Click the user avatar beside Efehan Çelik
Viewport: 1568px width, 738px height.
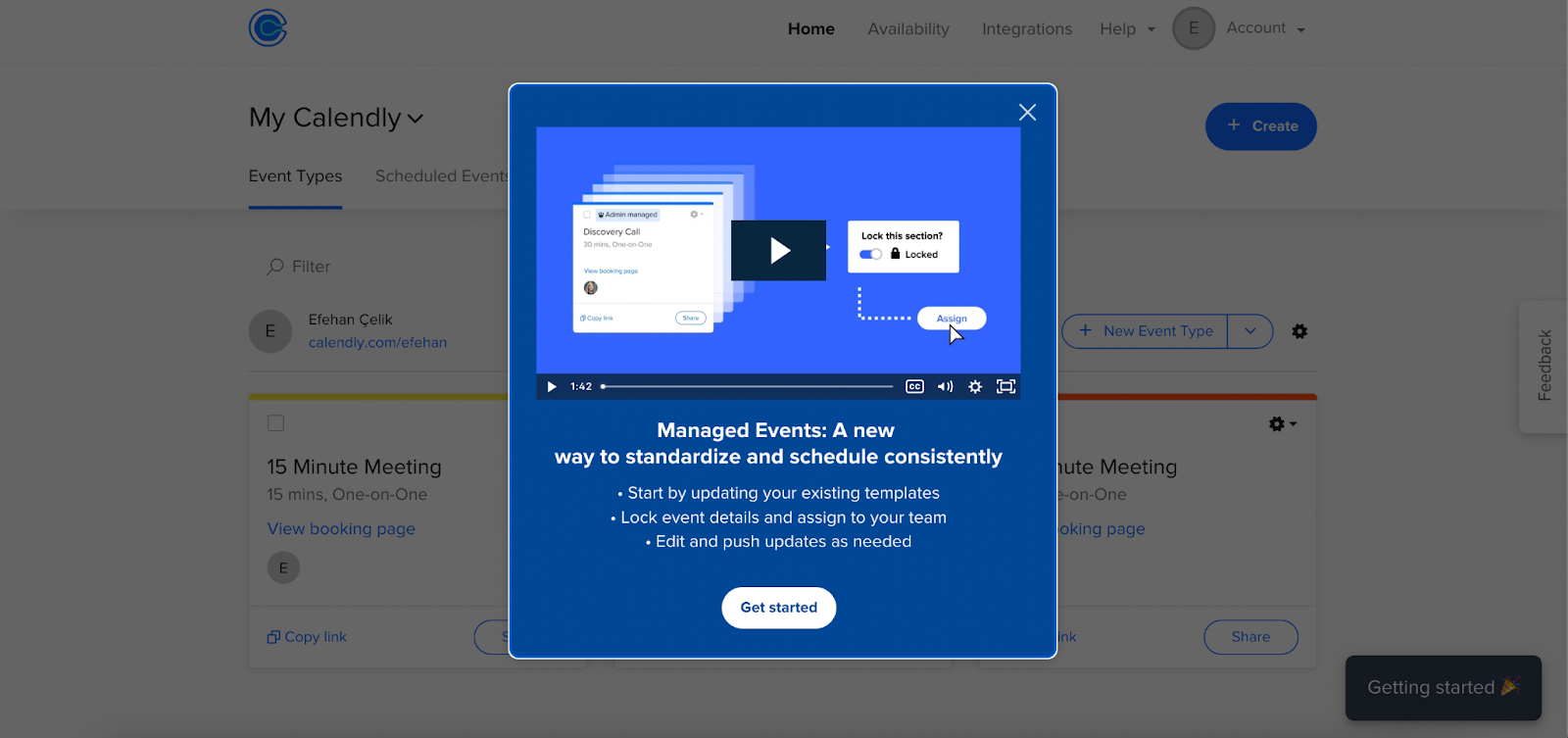[270, 331]
